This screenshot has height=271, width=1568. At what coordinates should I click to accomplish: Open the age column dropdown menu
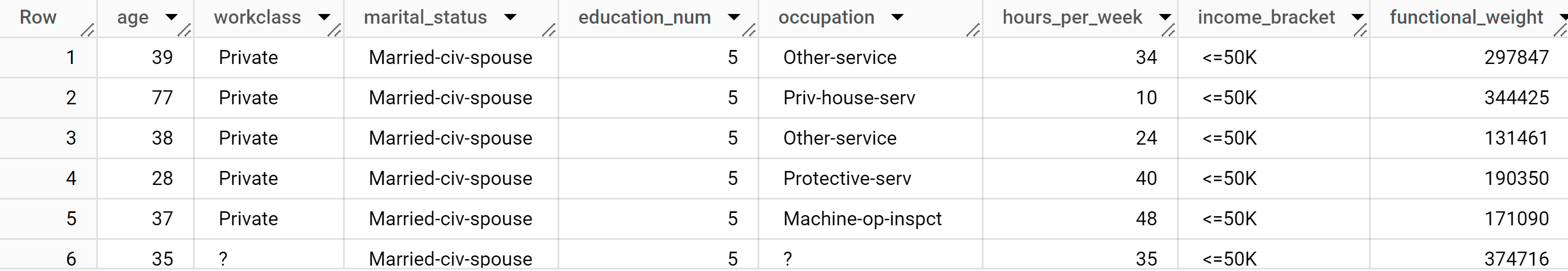(x=172, y=17)
